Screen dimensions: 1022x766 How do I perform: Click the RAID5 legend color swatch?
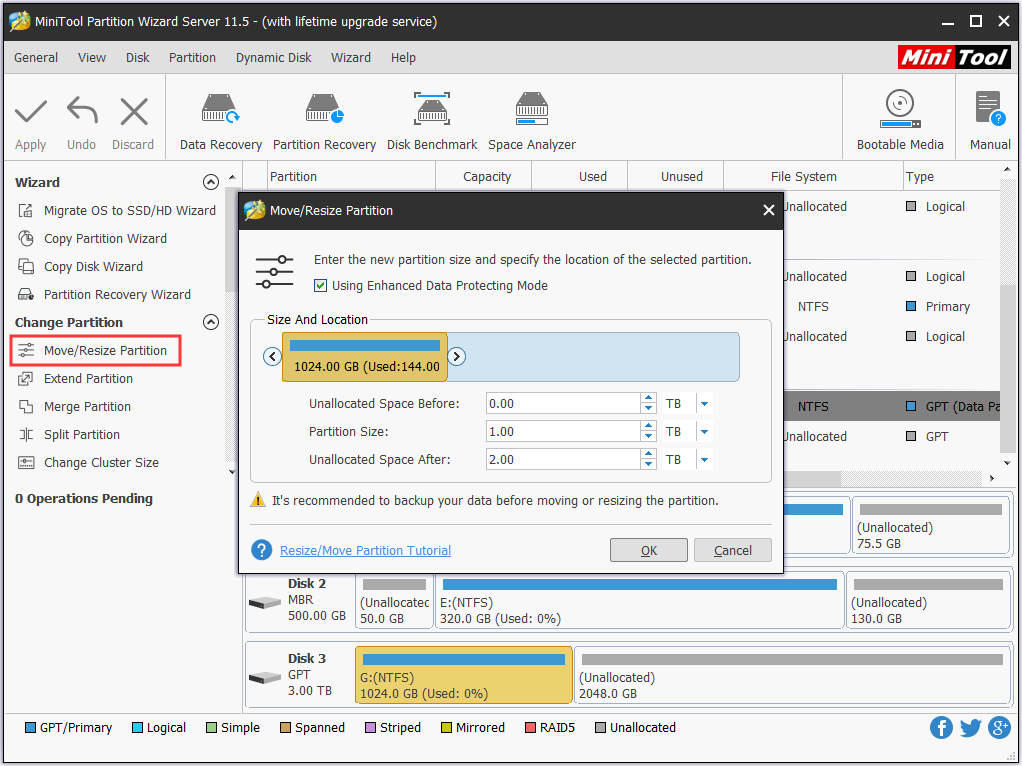[x=530, y=728]
